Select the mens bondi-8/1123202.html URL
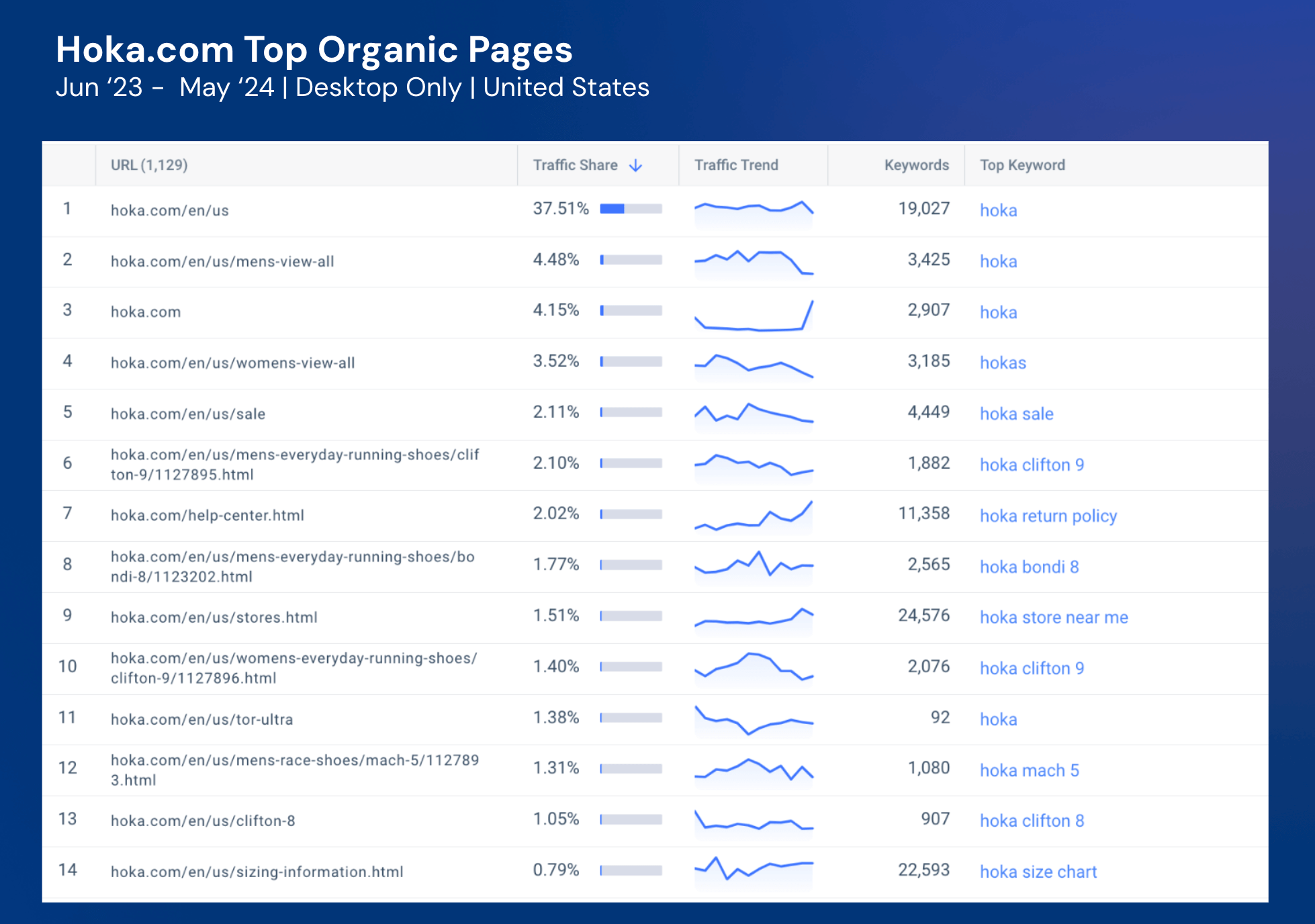1315x924 pixels. click(x=292, y=567)
